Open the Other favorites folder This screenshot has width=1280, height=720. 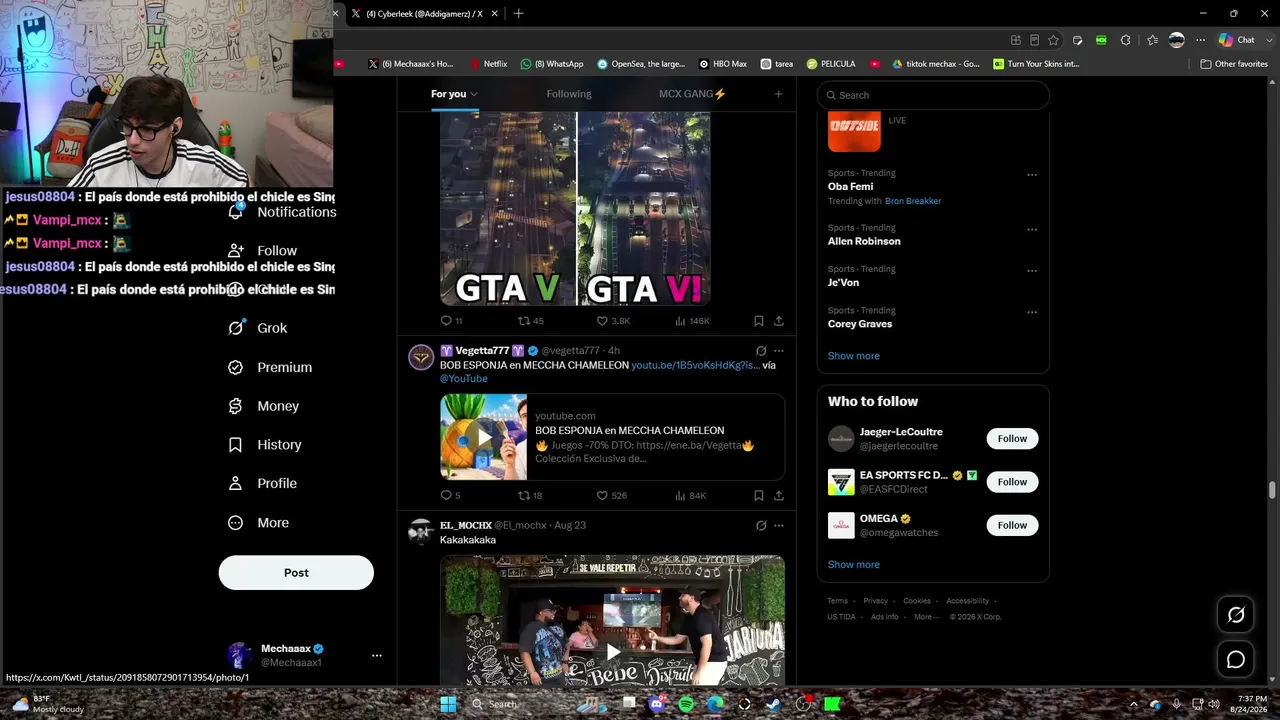point(1234,64)
